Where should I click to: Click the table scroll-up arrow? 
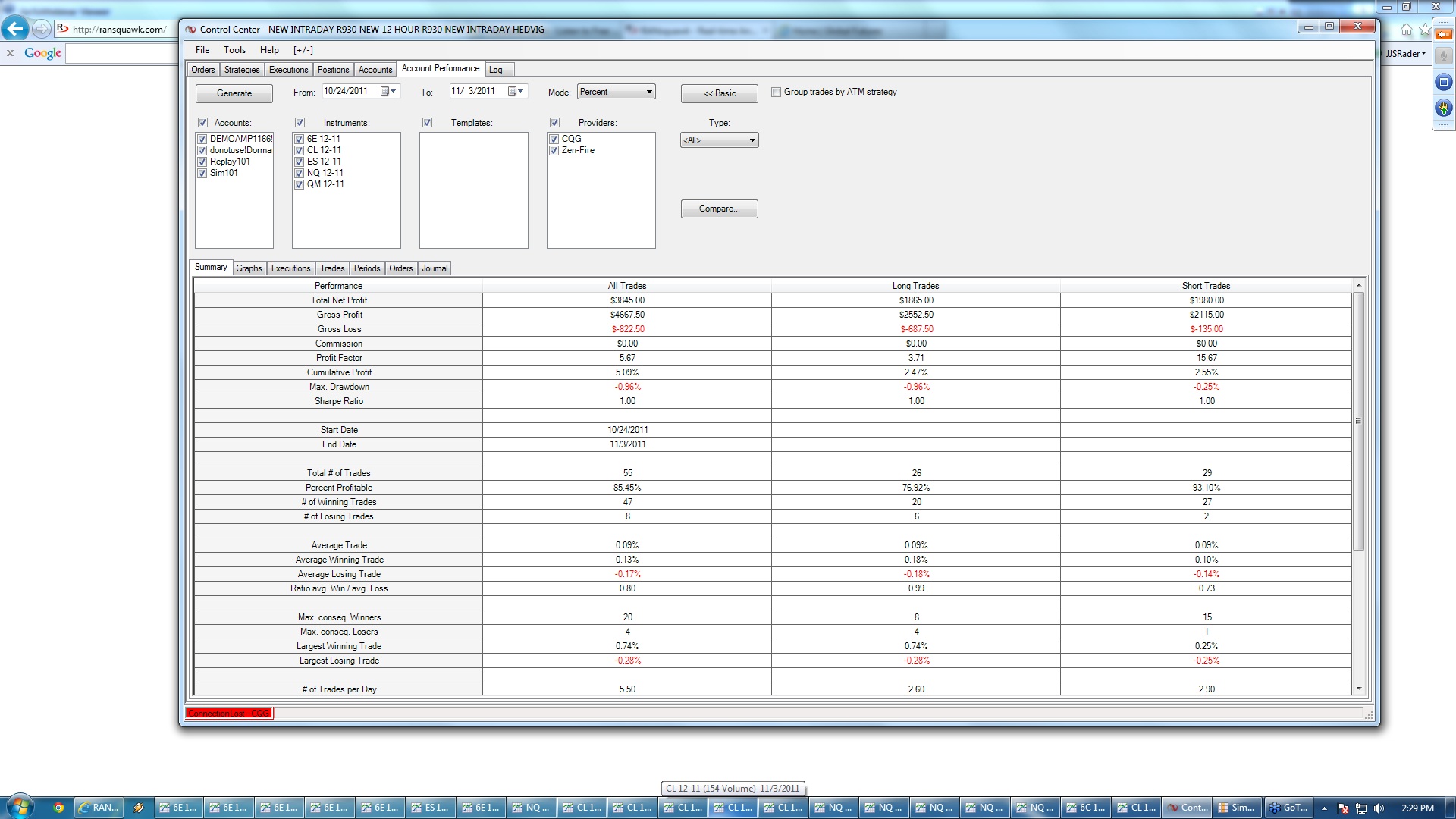pos(1359,285)
